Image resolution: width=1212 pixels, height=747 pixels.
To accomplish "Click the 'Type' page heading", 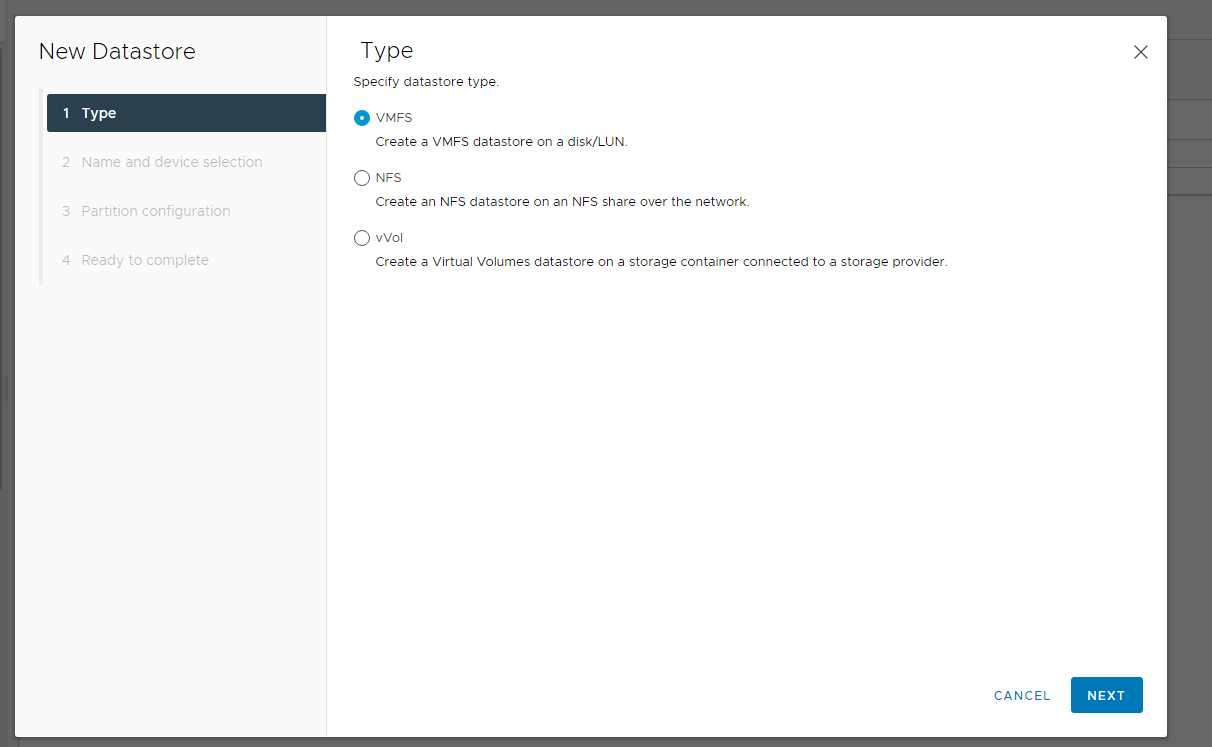I will (387, 51).
